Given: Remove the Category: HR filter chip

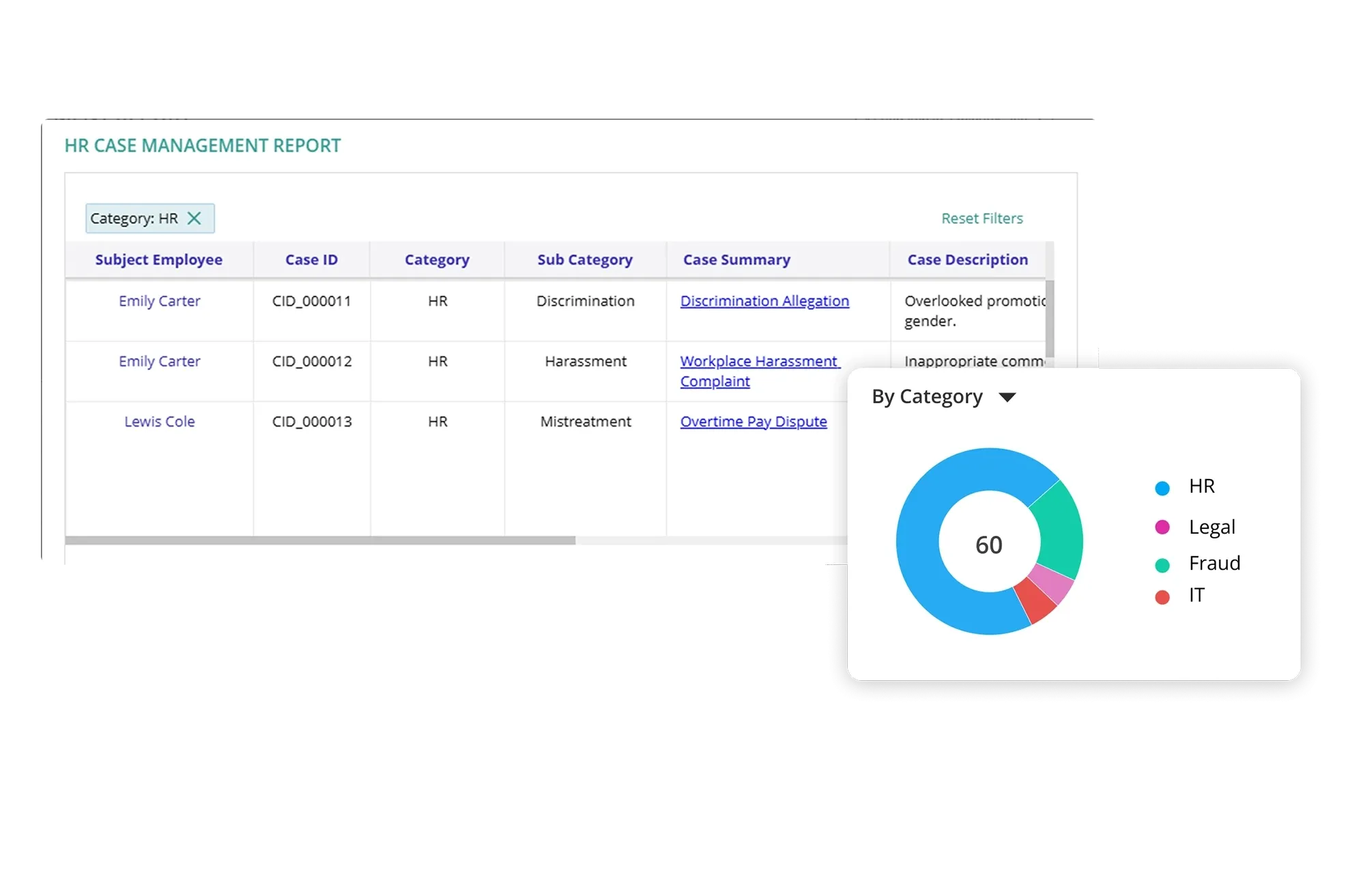Looking at the screenshot, I should coord(195,218).
